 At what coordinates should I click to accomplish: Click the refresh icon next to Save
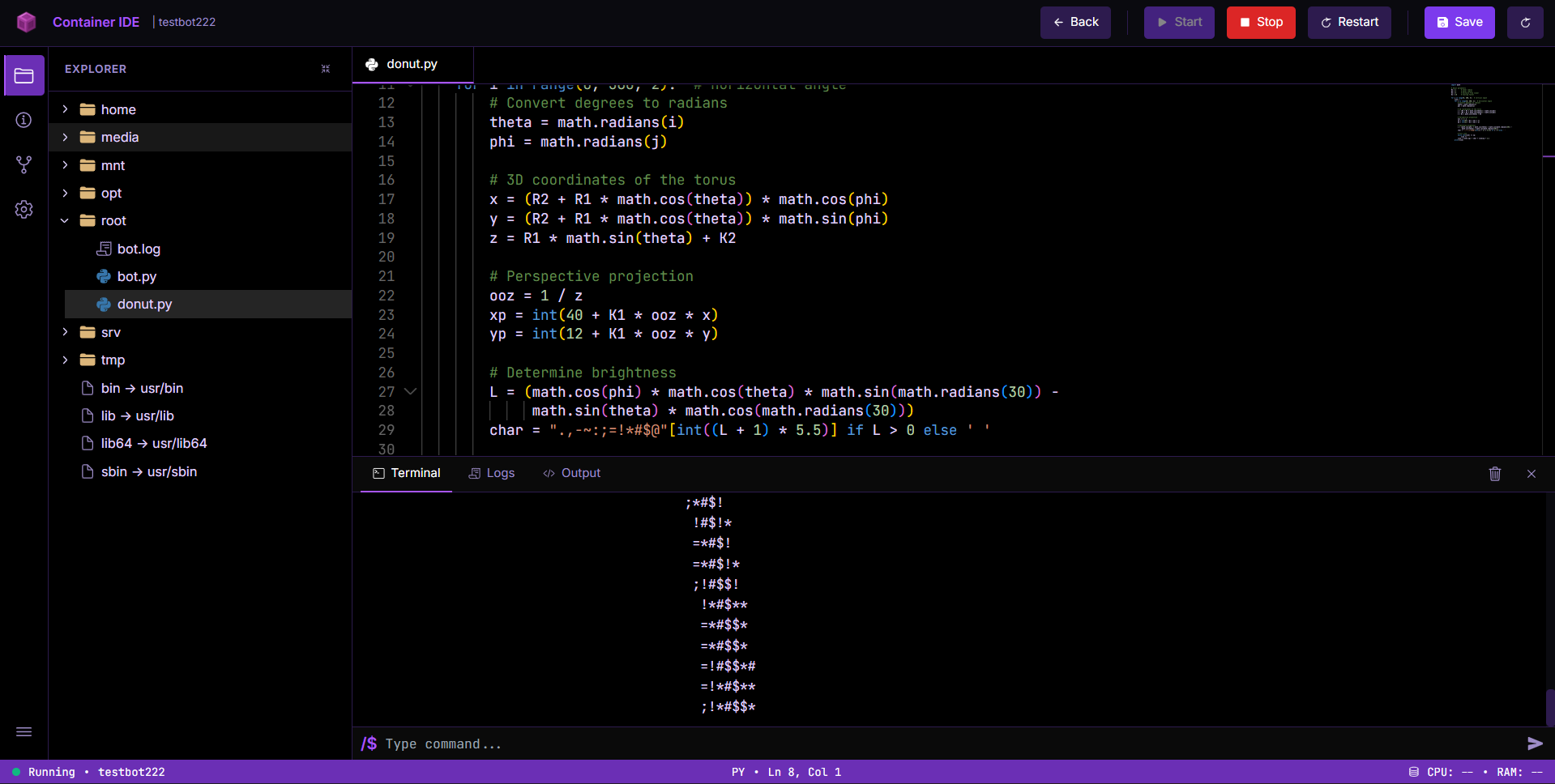[1525, 23]
